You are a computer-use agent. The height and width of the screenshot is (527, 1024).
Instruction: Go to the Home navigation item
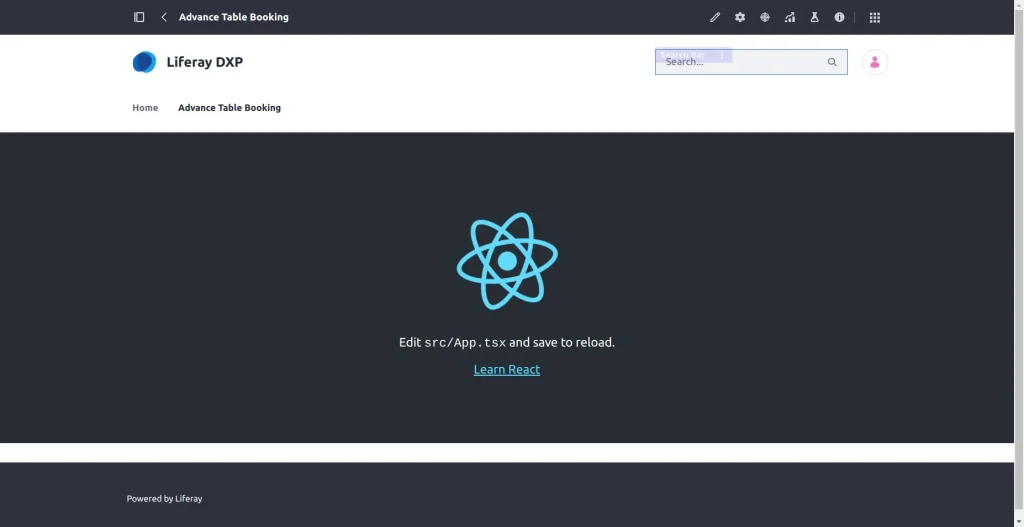point(145,108)
